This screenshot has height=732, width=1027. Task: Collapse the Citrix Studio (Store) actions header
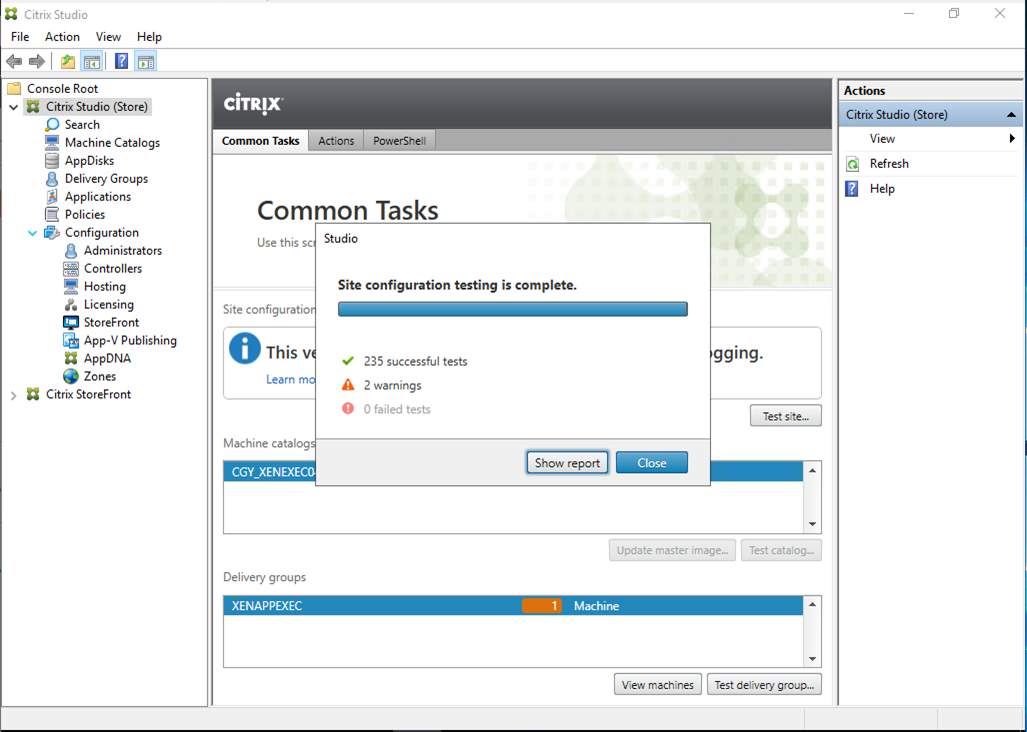(x=1011, y=115)
